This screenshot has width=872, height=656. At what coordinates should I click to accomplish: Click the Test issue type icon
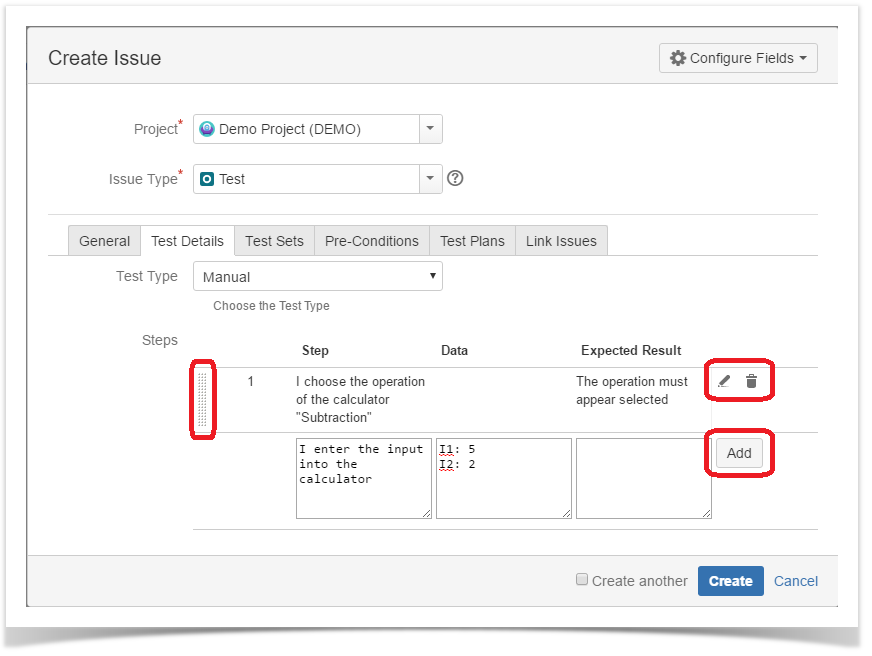(207, 179)
